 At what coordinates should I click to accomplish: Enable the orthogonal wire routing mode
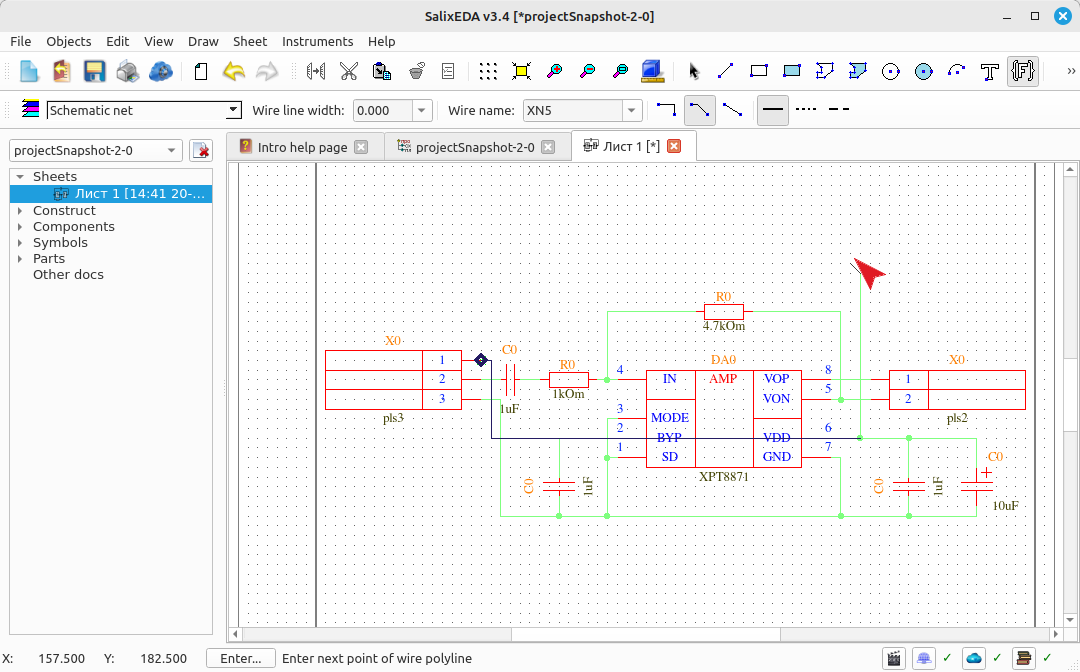point(666,110)
